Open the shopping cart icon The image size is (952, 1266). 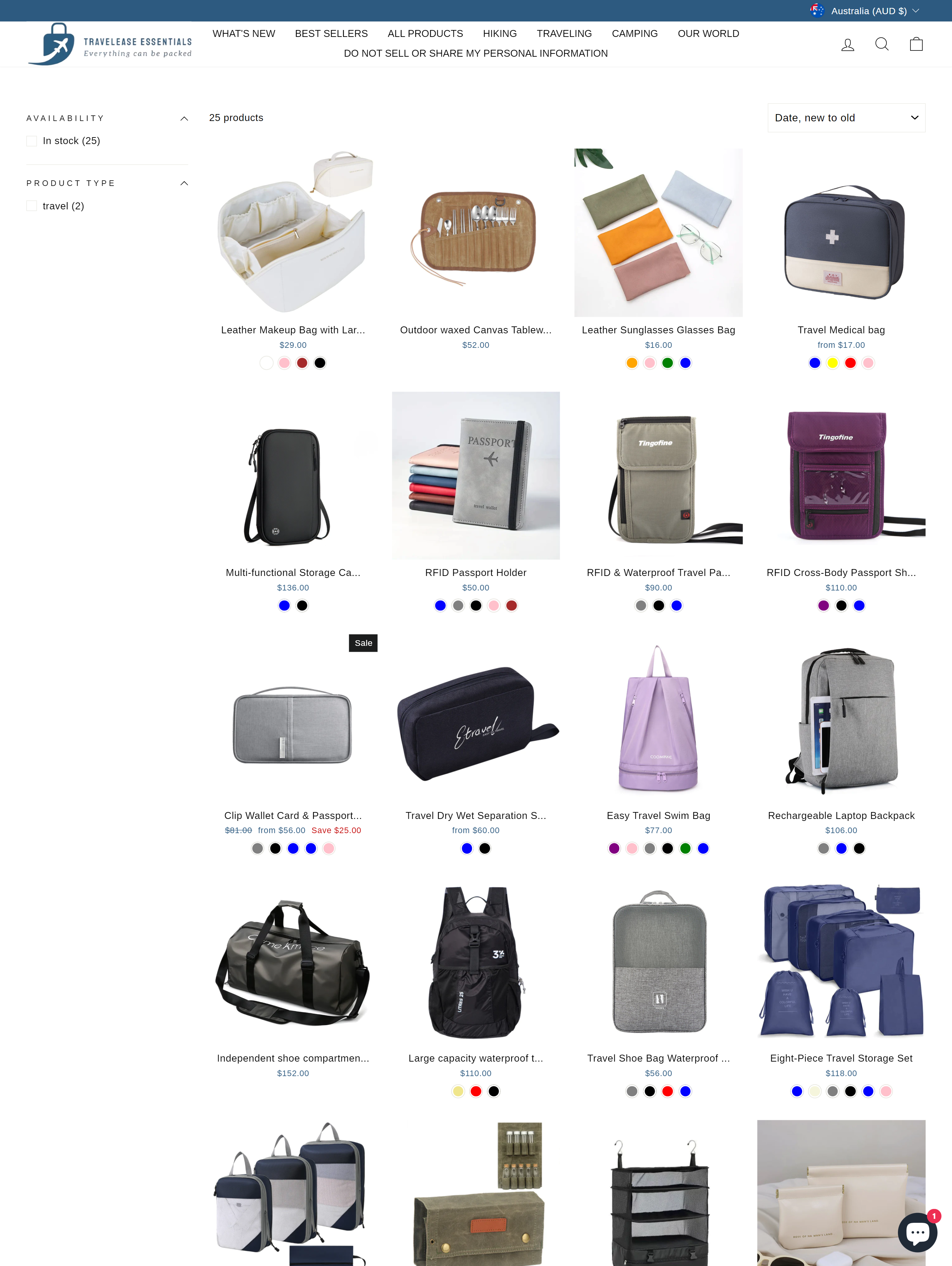click(916, 44)
